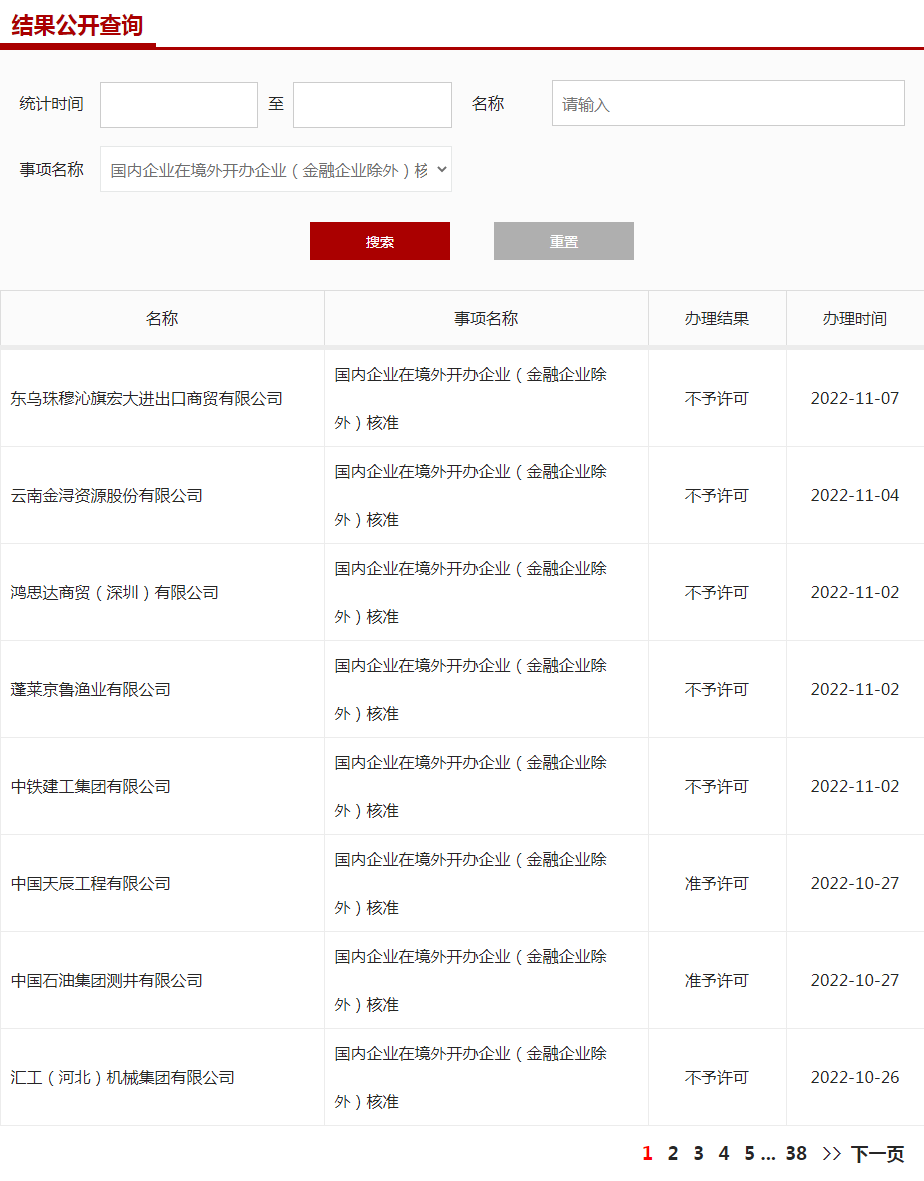
Task: Click the current page 1 indicator
Action: (x=647, y=1153)
